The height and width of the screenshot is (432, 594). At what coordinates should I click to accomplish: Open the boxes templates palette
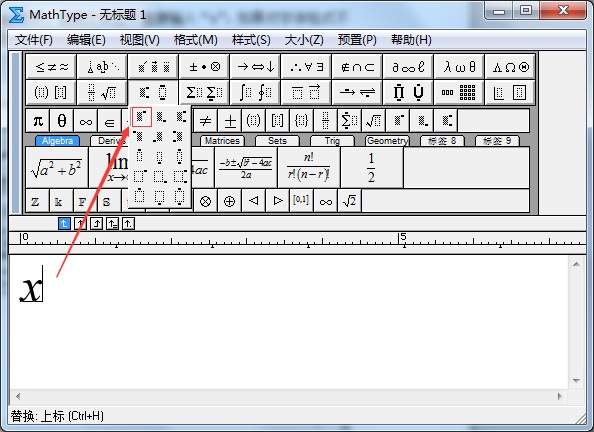tap(510, 92)
